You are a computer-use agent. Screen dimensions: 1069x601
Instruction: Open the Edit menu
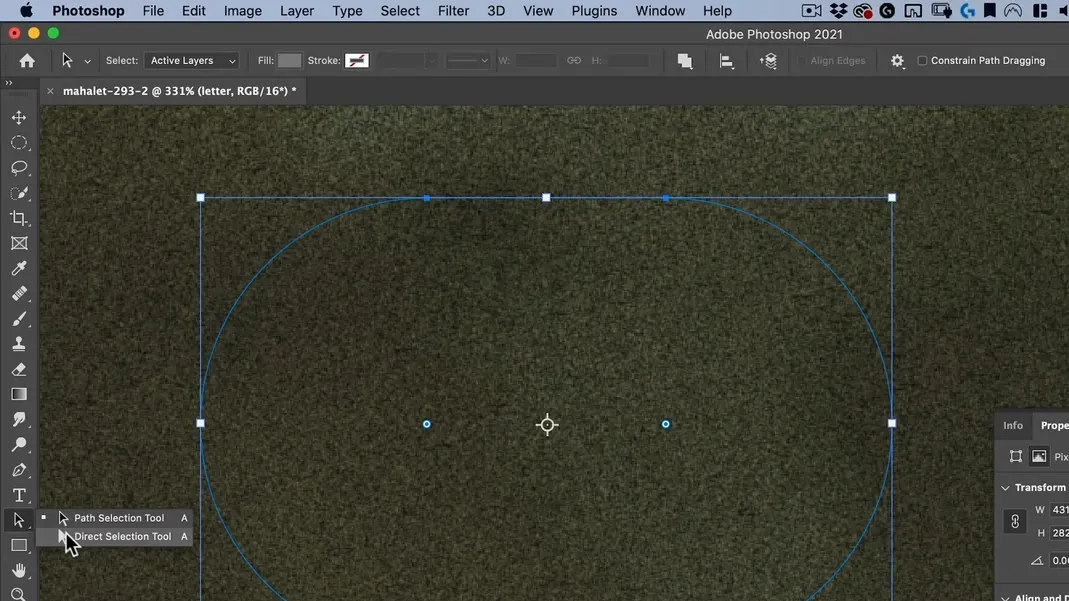pos(194,11)
